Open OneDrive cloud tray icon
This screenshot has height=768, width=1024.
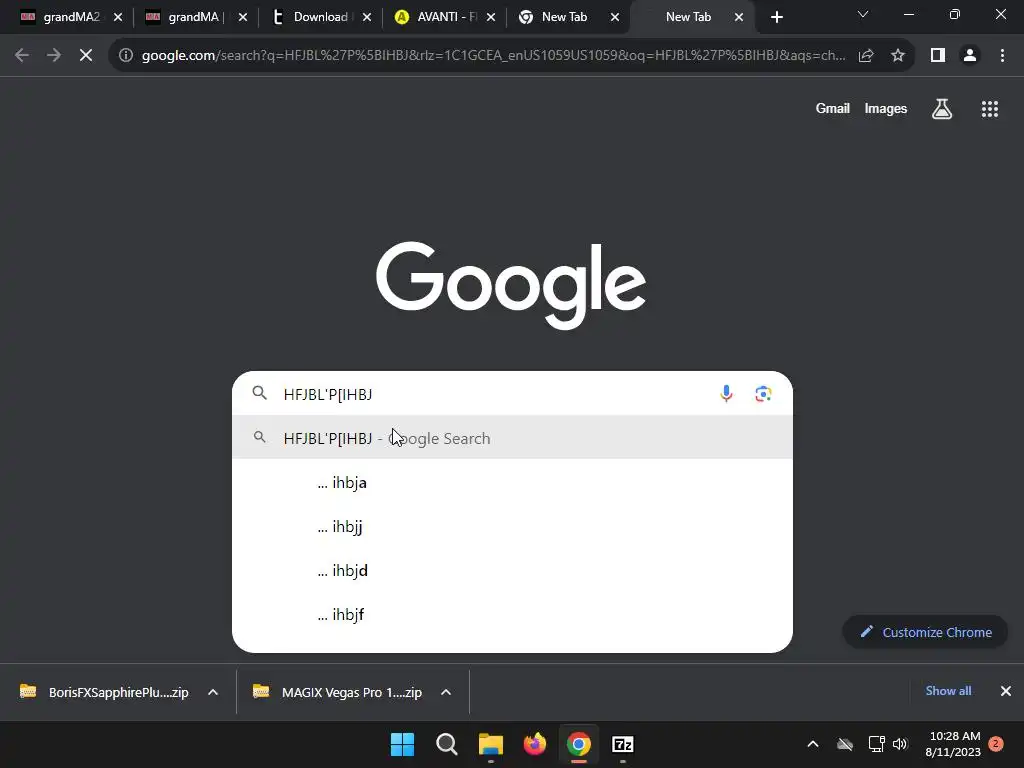[845, 744]
